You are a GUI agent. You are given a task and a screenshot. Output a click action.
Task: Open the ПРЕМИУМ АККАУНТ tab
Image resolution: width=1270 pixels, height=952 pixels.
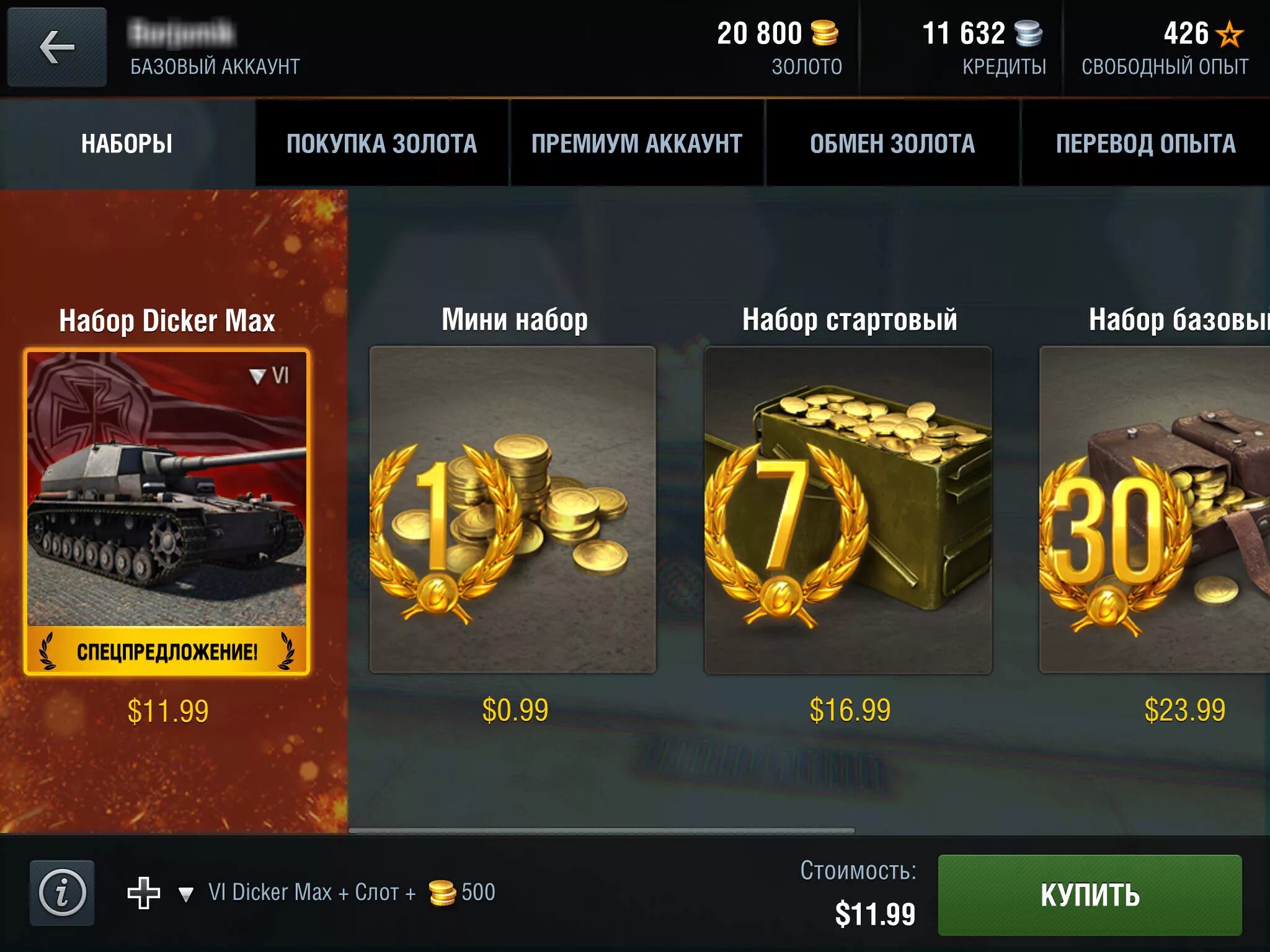click(637, 143)
